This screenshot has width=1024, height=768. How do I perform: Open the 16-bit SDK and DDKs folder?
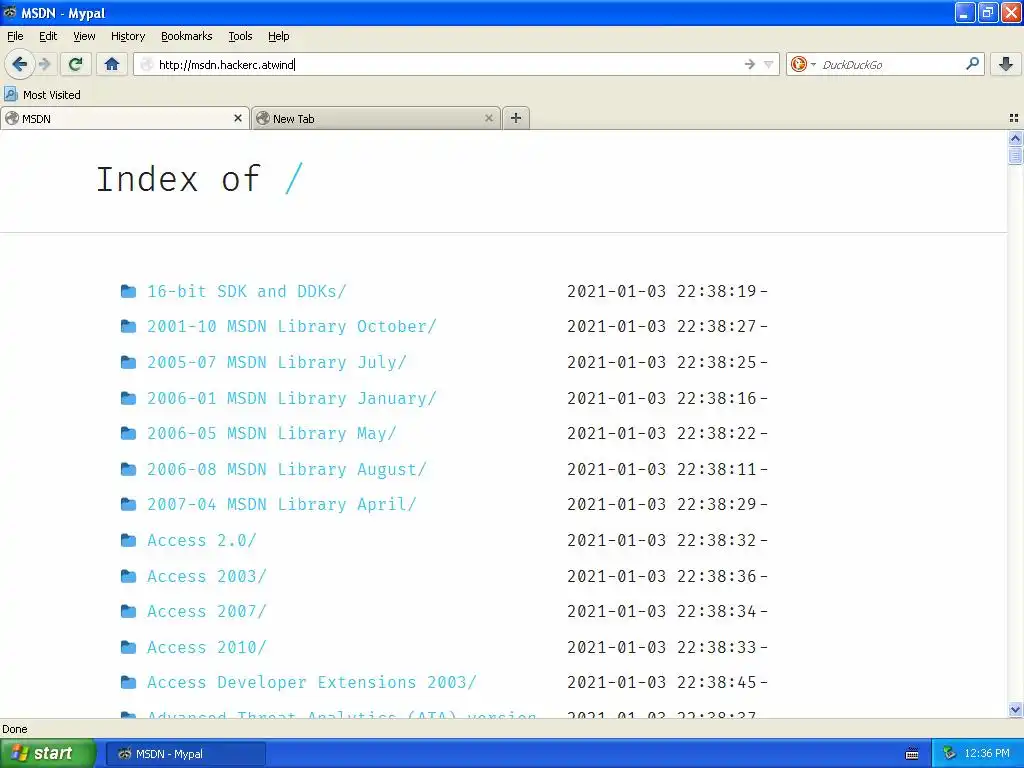(246, 291)
